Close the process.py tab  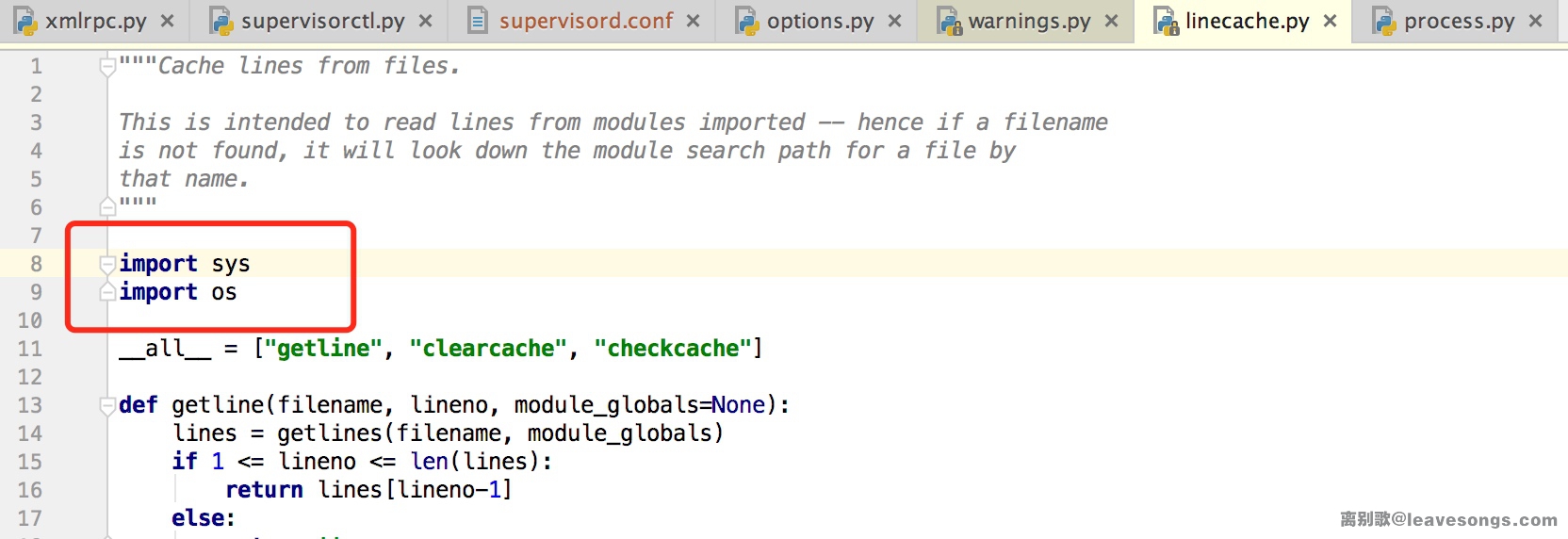point(1535,21)
